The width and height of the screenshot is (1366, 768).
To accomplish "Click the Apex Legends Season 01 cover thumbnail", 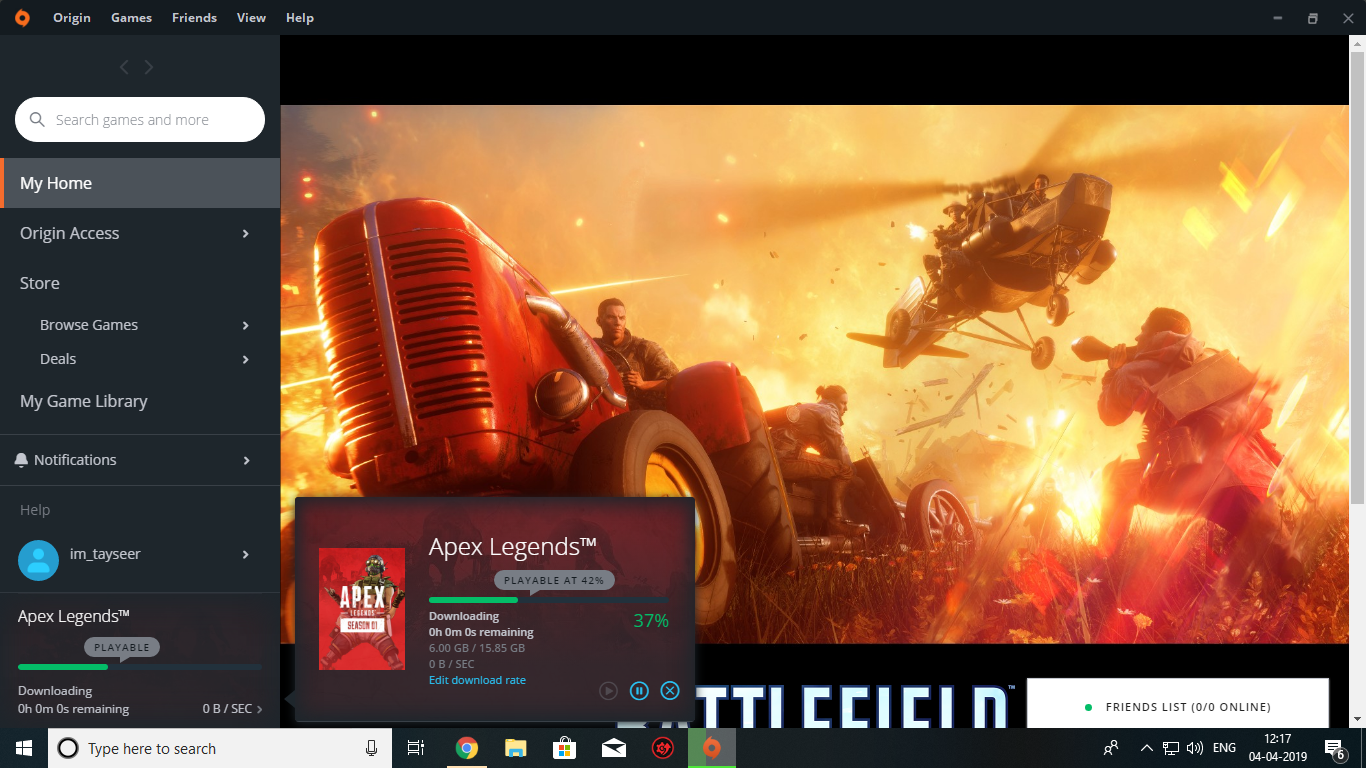I will click(362, 609).
